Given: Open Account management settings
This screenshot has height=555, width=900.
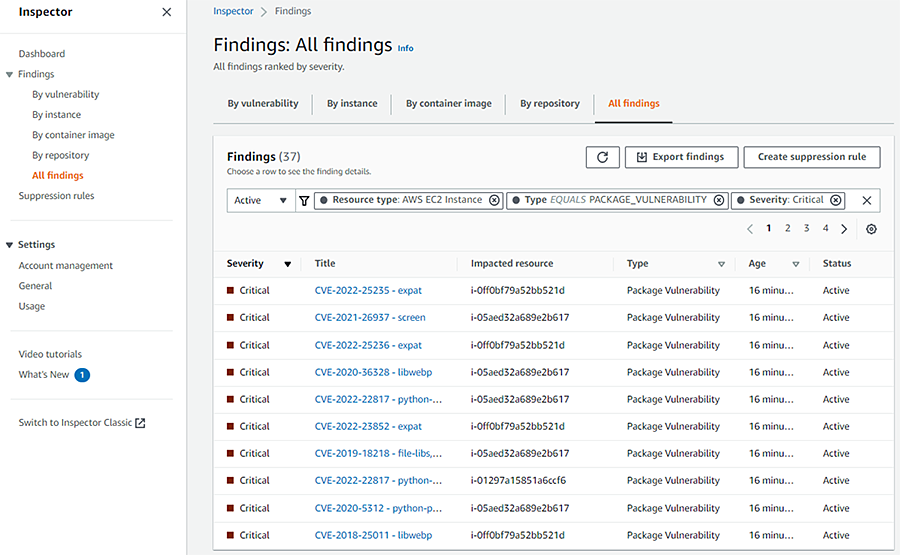Looking at the screenshot, I should tap(65, 266).
